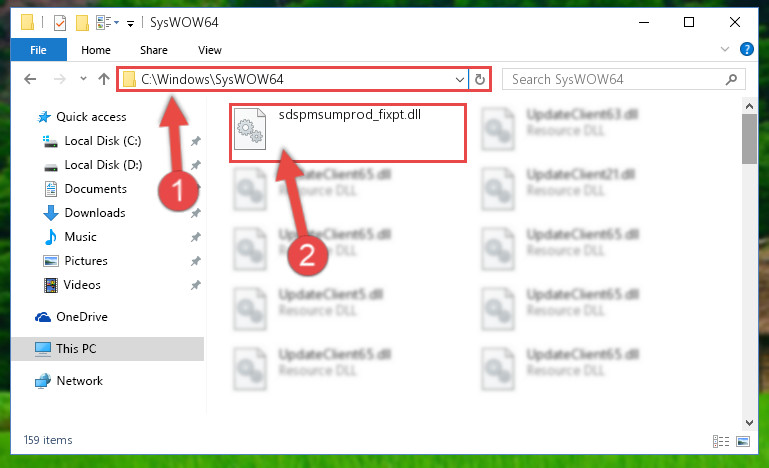Expand the ribbon with the chevron
This screenshot has width=769, height=468.
[x=724, y=49]
